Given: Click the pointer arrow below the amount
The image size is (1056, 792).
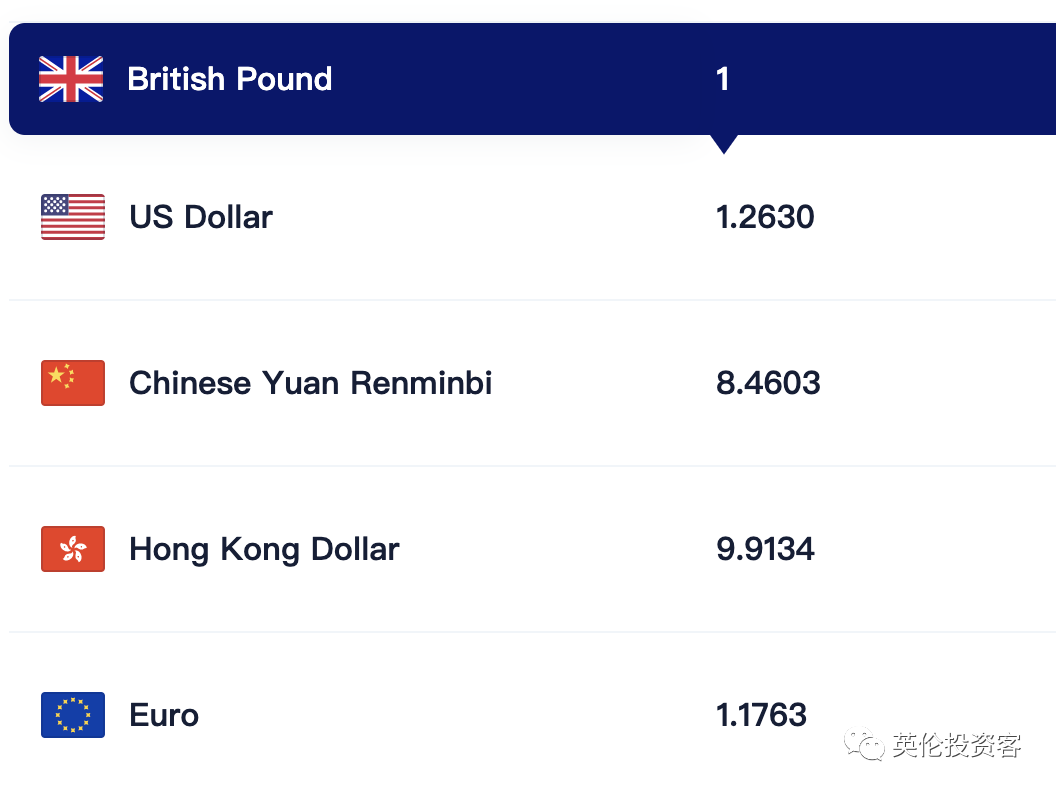Looking at the screenshot, I should click(x=724, y=144).
